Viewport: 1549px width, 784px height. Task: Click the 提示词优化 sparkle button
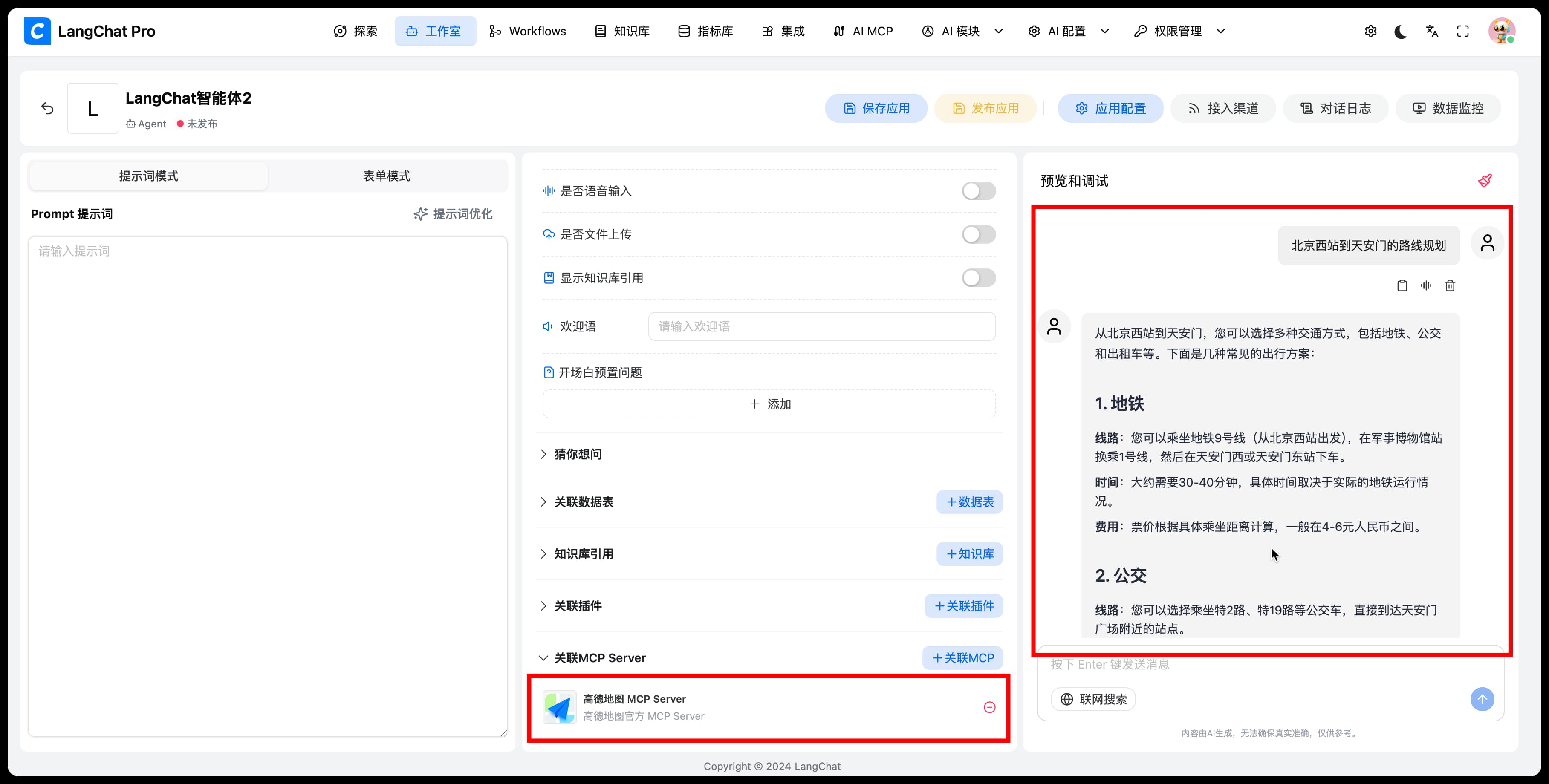pyautogui.click(x=453, y=214)
